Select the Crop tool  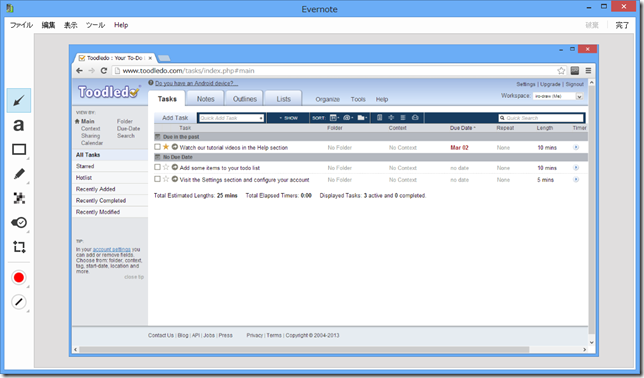click(x=19, y=247)
